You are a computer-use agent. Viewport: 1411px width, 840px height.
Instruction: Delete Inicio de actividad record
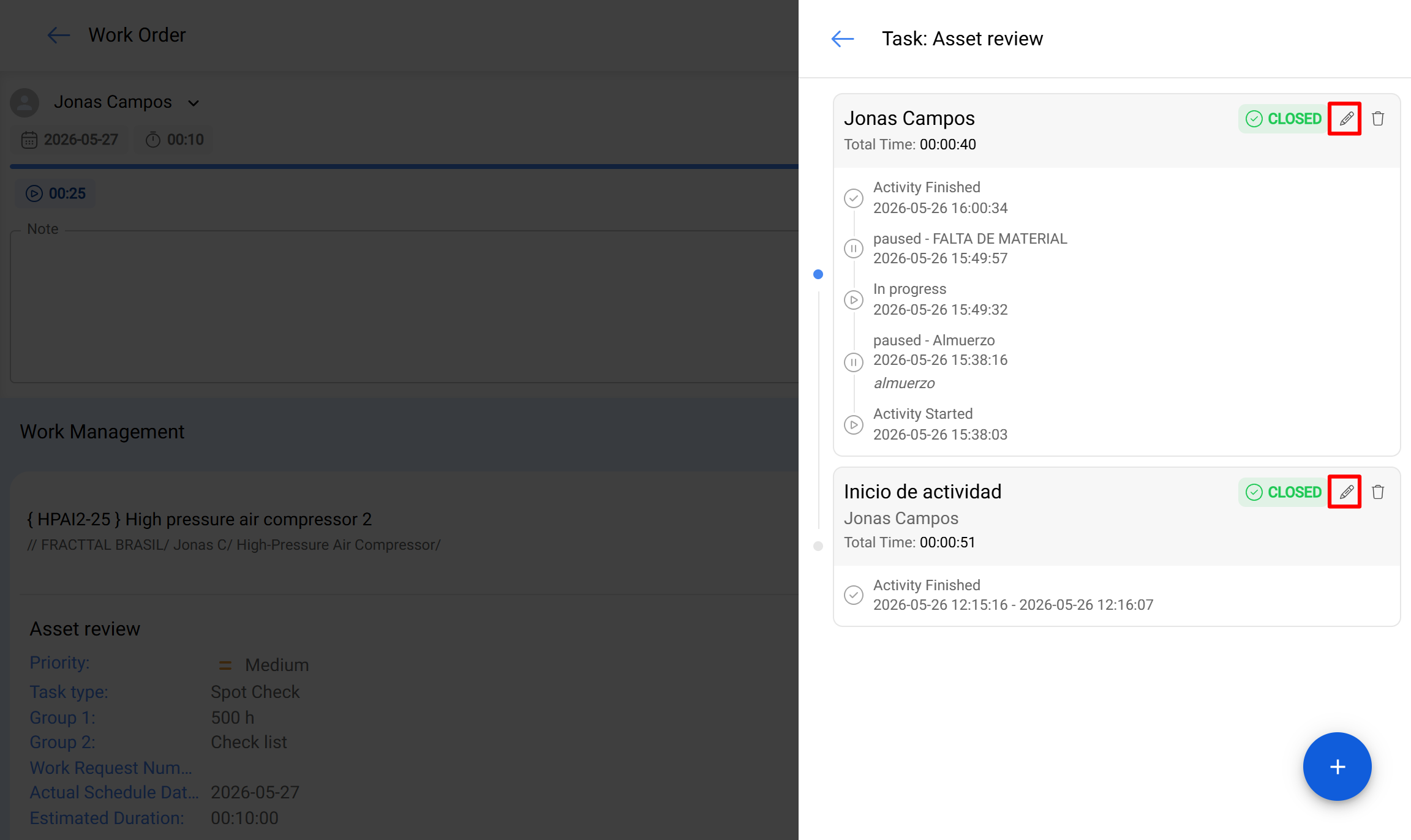(x=1378, y=492)
